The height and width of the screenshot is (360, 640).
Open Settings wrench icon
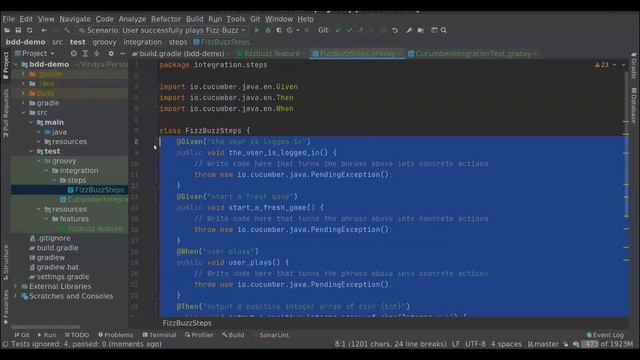(x=409, y=30)
